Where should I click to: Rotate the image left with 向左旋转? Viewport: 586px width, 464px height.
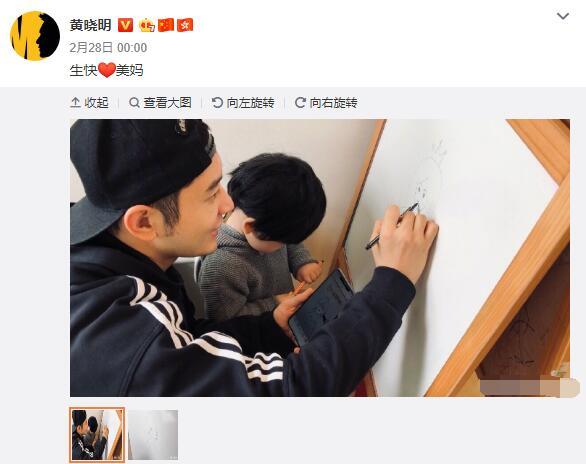[x=243, y=102]
